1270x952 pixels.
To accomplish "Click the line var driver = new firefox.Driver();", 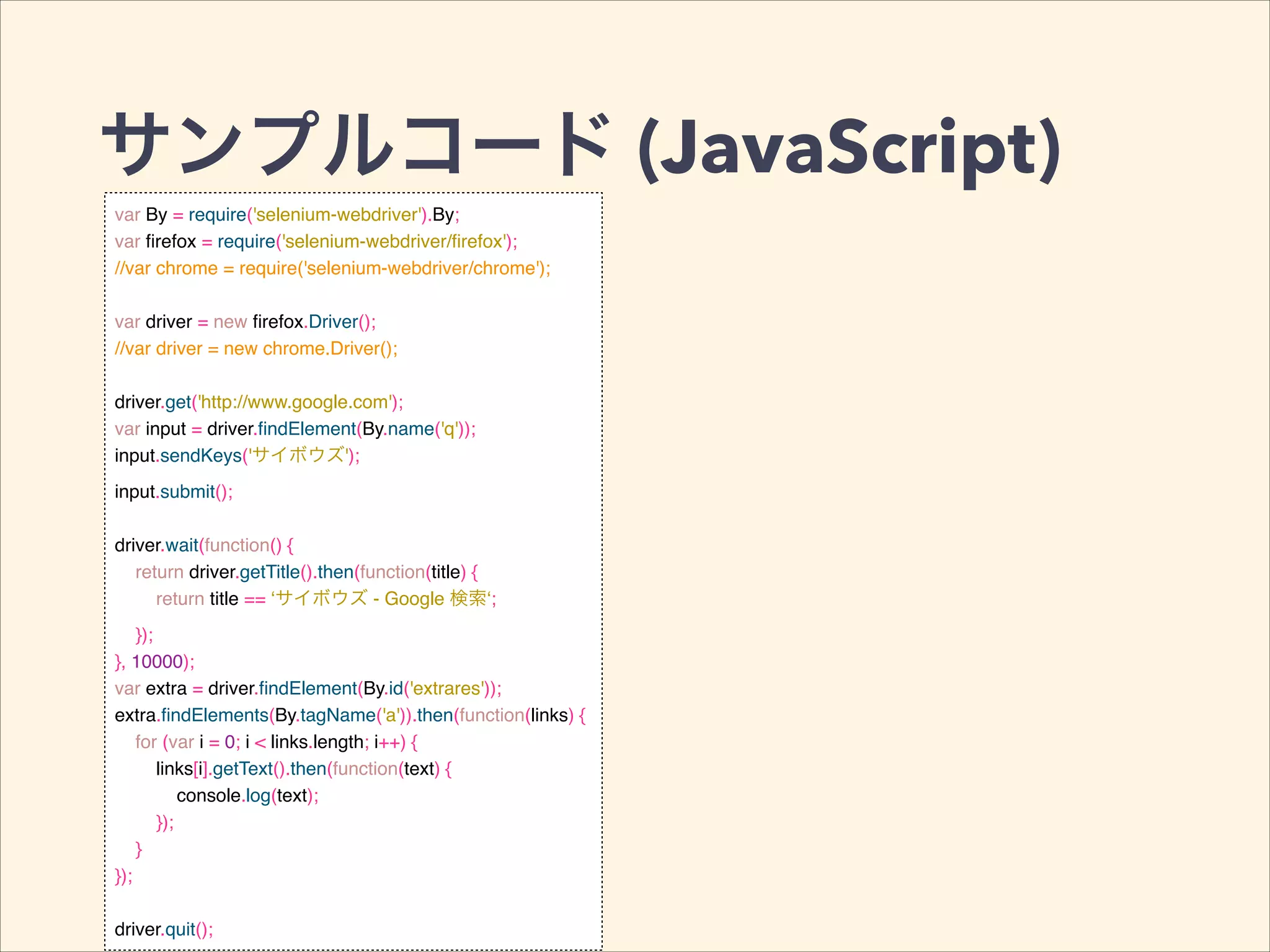I will point(245,322).
